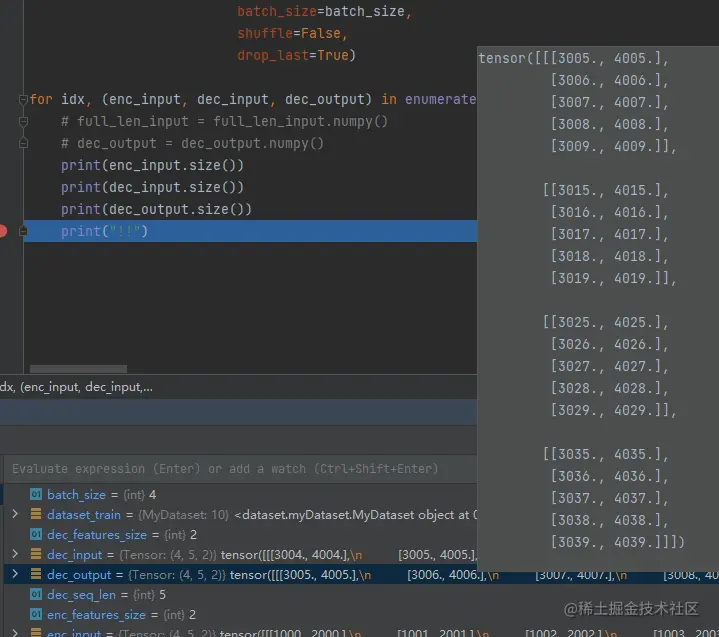Click the '[3019., 4019.]]' tooltip tensor row
The image size is (719, 637).
tap(614, 278)
